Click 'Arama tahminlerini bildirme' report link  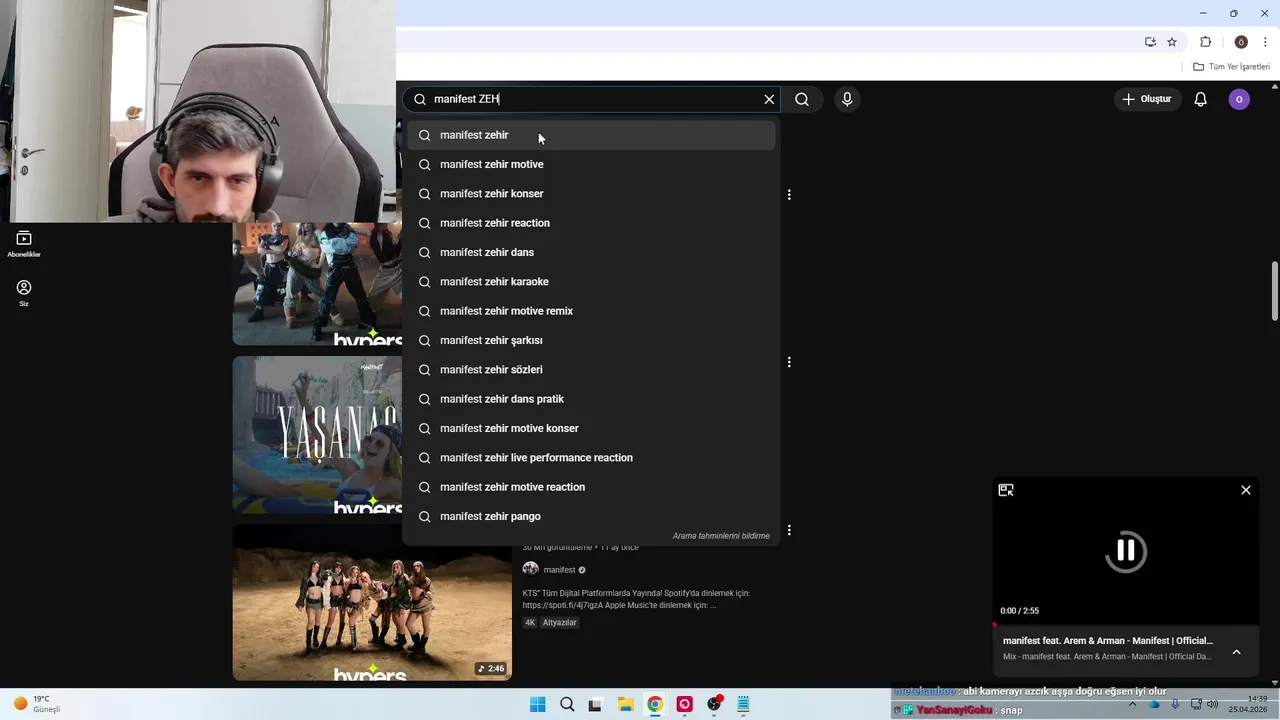click(x=721, y=536)
